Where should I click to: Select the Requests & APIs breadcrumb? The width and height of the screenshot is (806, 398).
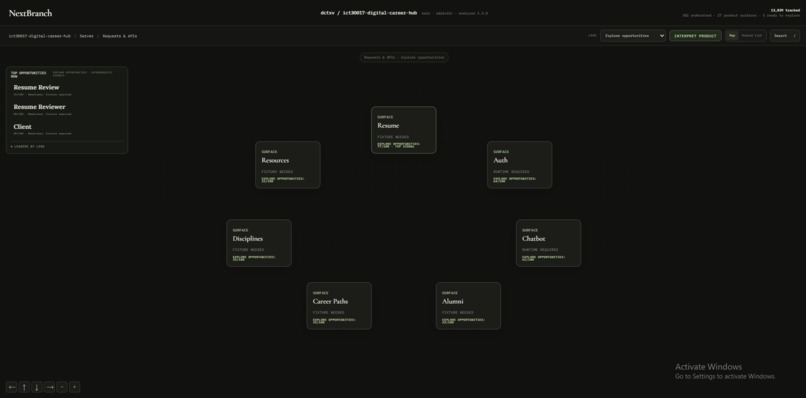pyautogui.click(x=120, y=36)
